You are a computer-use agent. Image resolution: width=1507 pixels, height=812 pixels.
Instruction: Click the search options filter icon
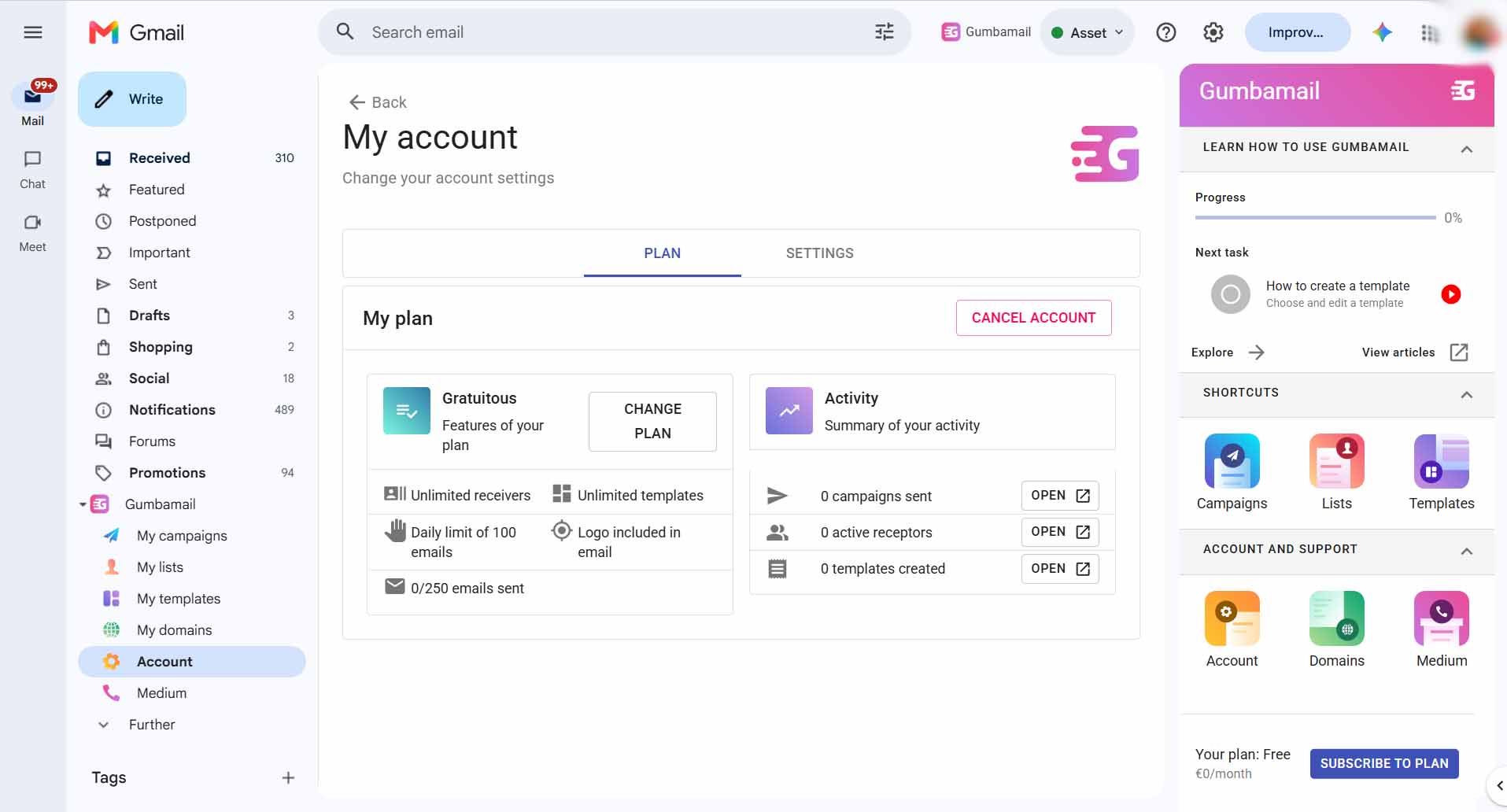coord(885,32)
